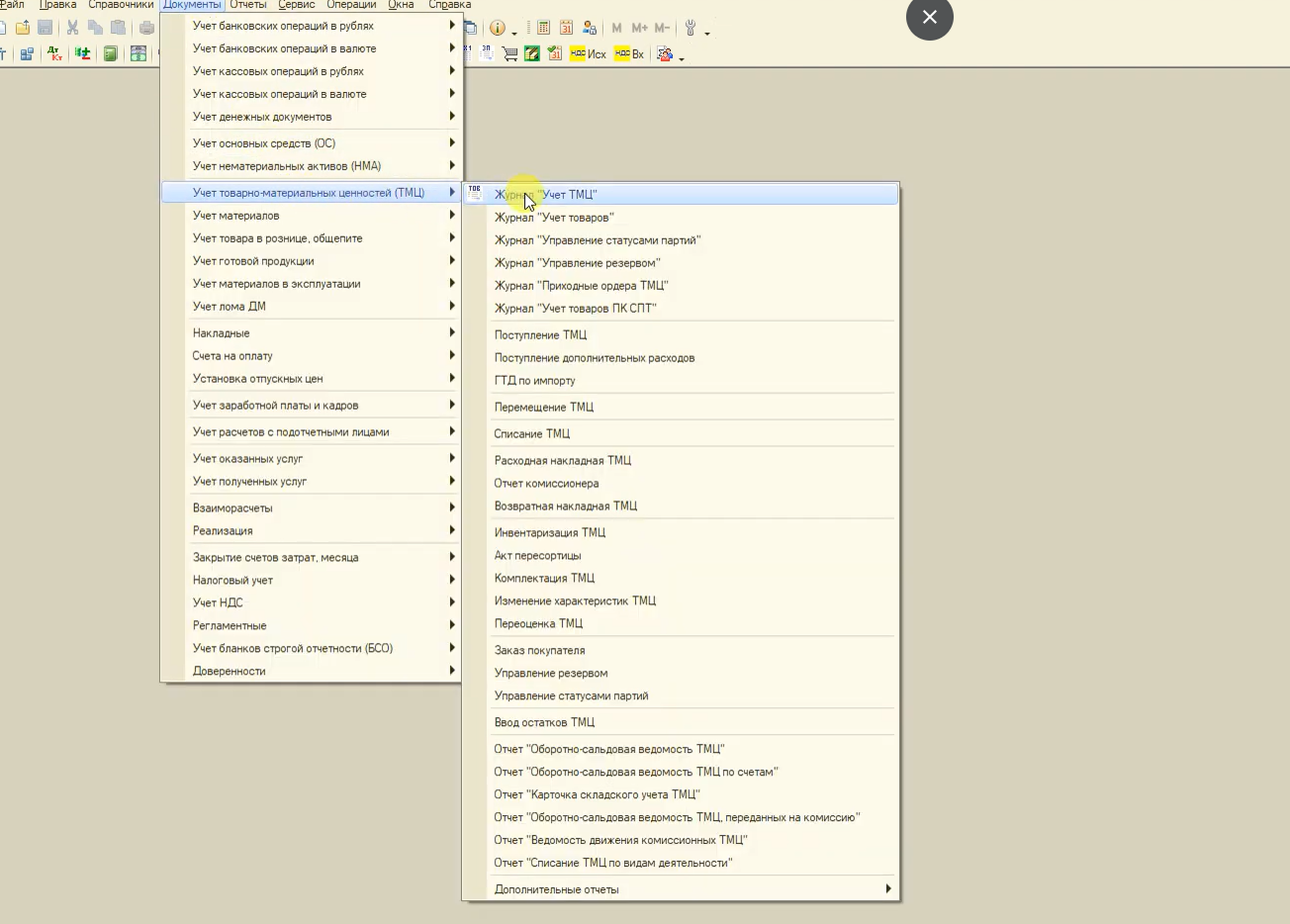Open the Справка menu
Viewport: 1290px width, 924px height.
coord(449,5)
